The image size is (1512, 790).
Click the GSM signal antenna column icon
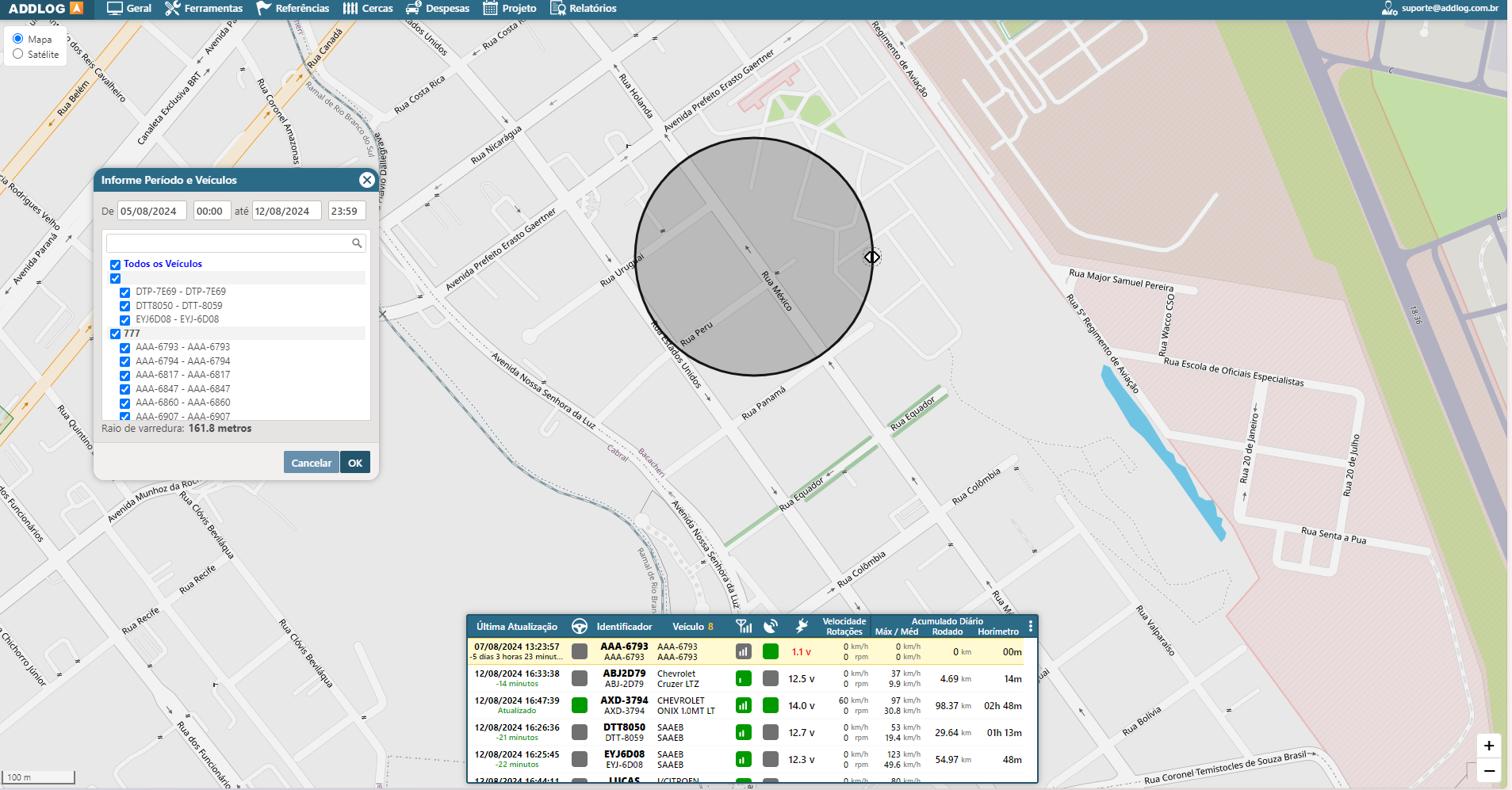coord(744,627)
